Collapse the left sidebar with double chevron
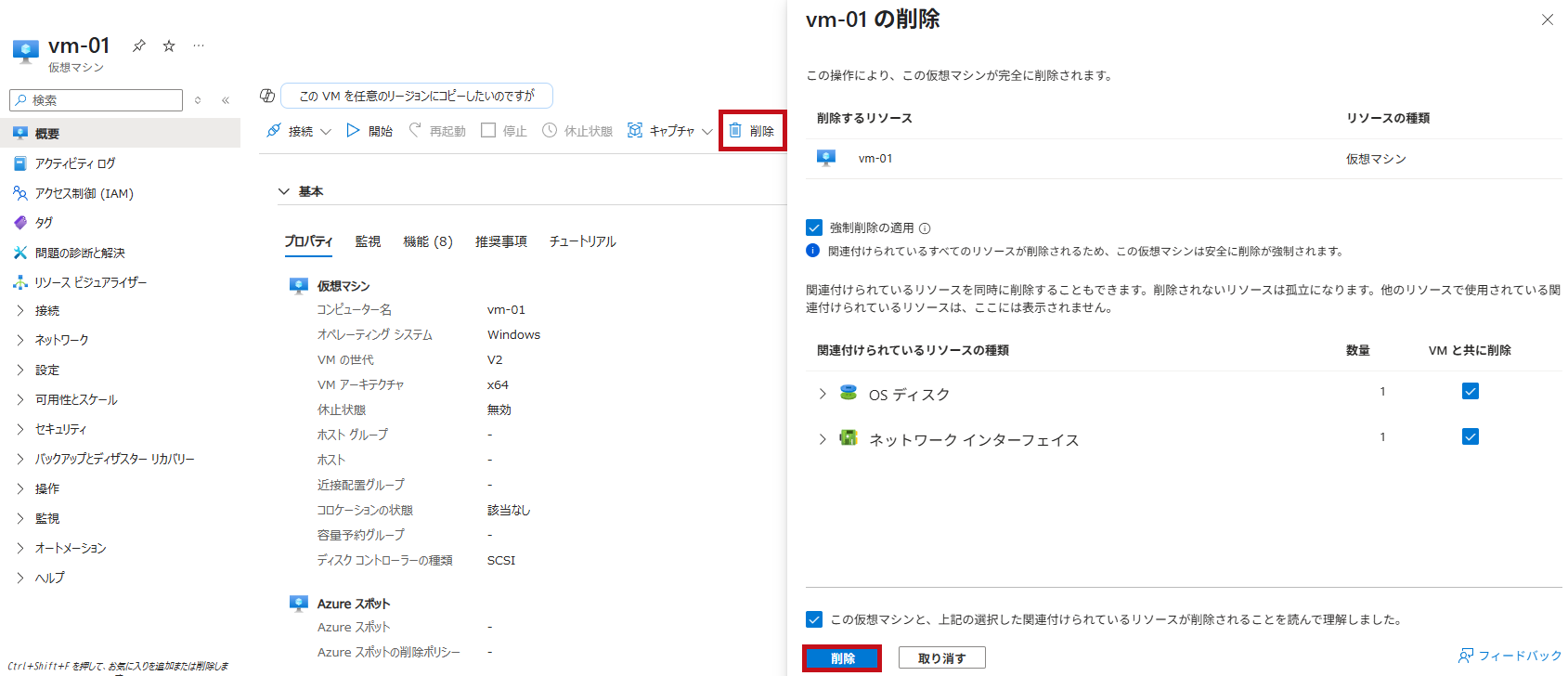The image size is (1568, 676). tap(226, 100)
